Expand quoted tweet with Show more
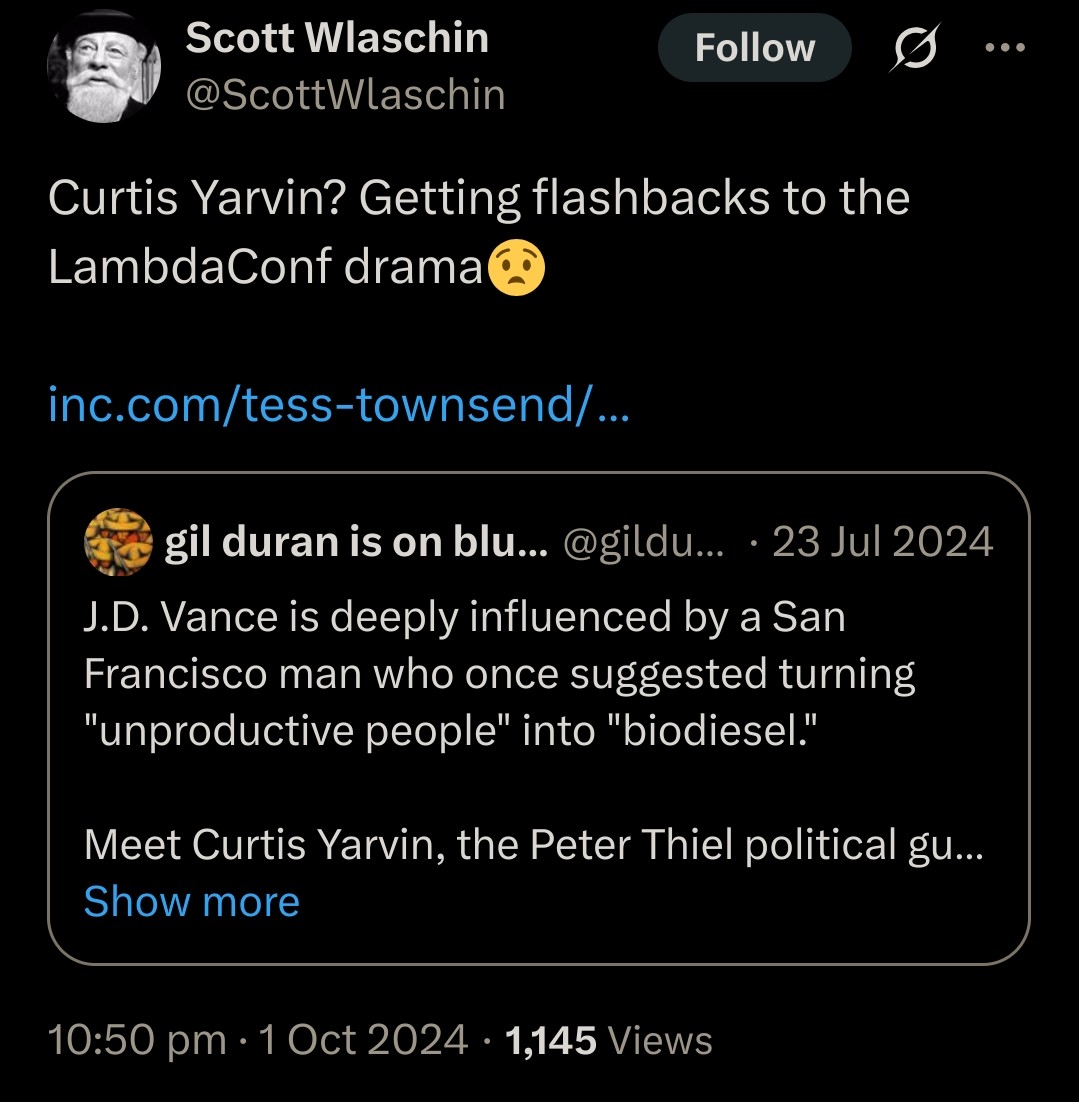 [191, 901]
